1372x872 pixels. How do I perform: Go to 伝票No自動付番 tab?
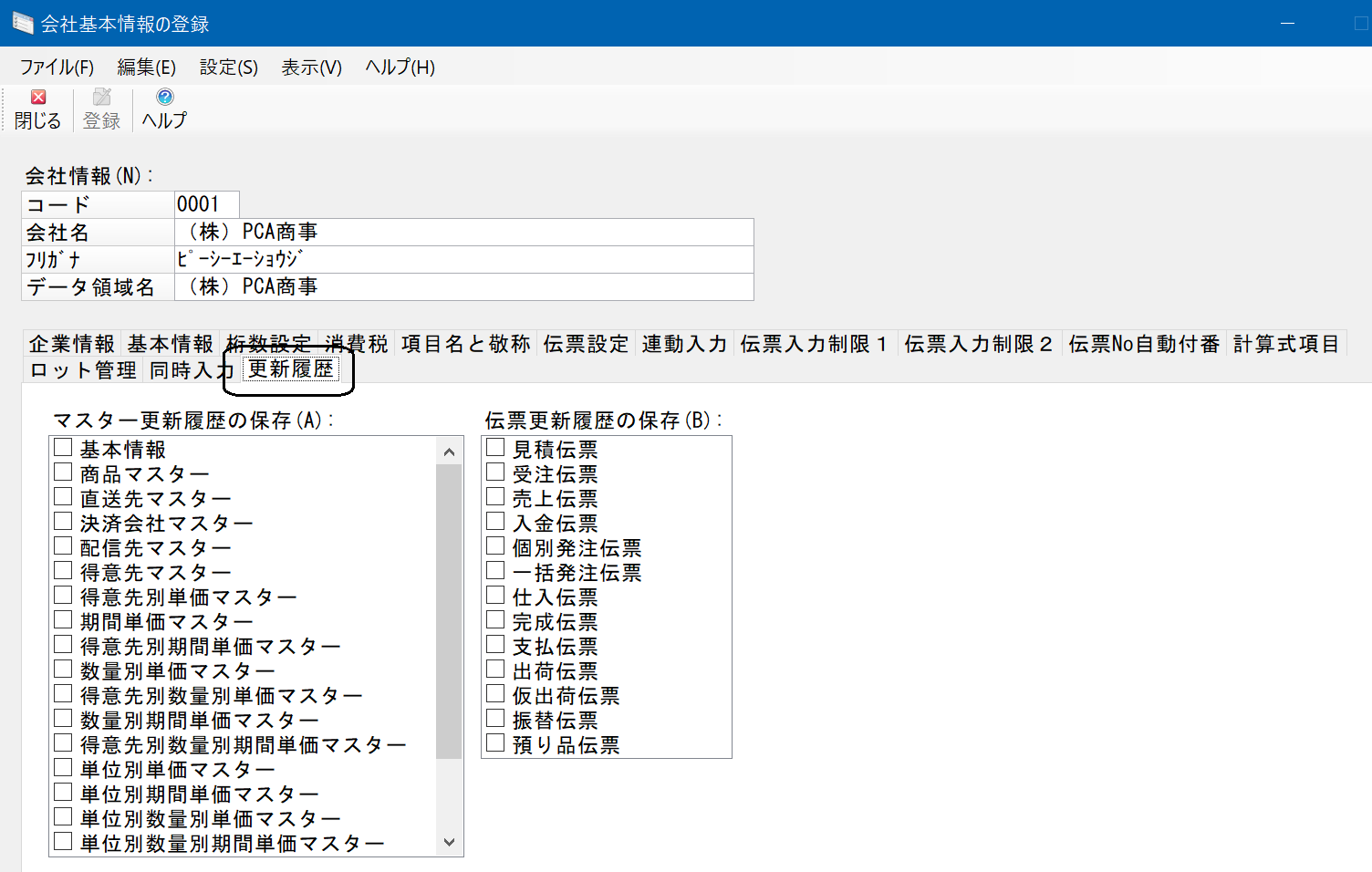tap(1143, 344)
